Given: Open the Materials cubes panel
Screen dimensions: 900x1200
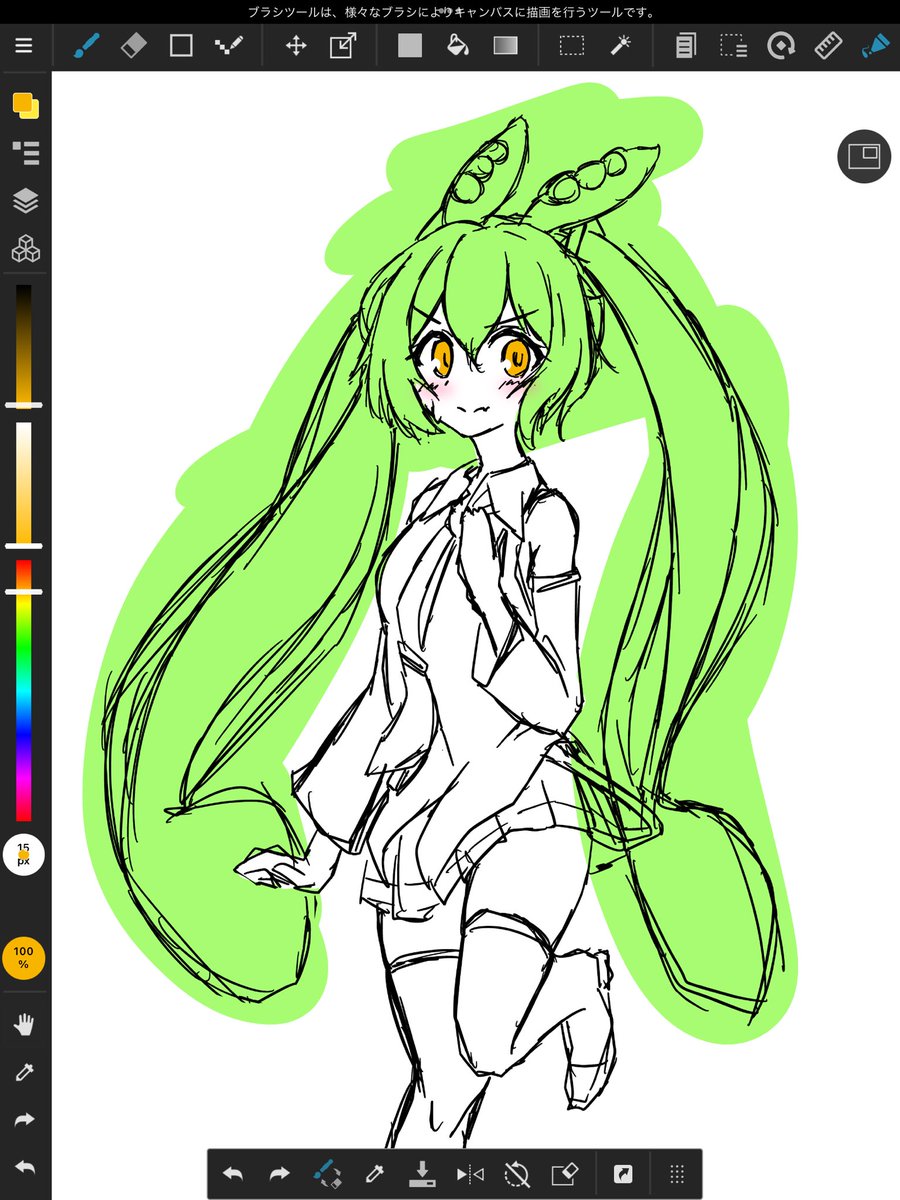Looking at the screenshot, I should pos(25,249).
